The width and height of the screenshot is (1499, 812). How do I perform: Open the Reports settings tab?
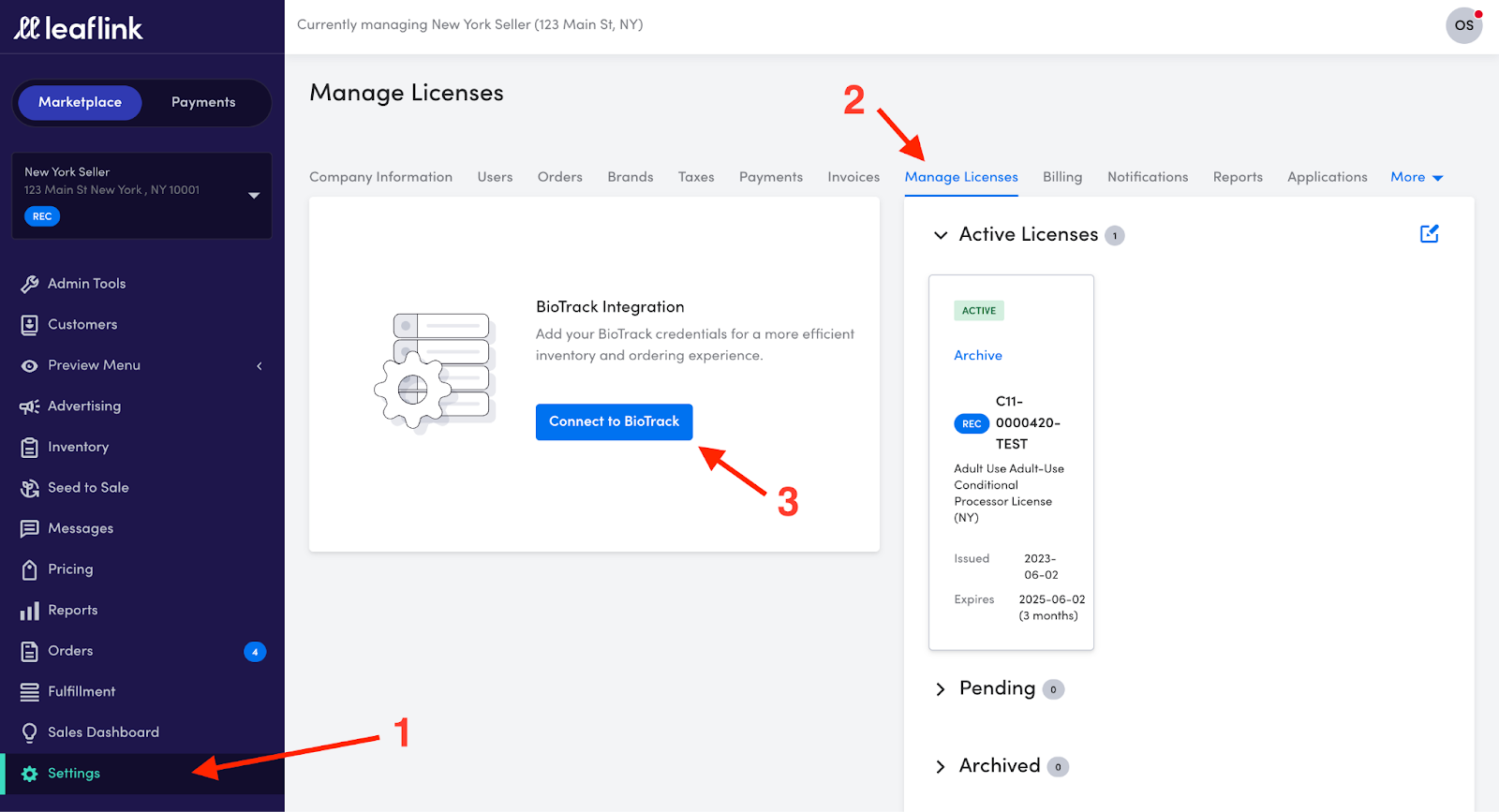click(x=1238, y=177)
